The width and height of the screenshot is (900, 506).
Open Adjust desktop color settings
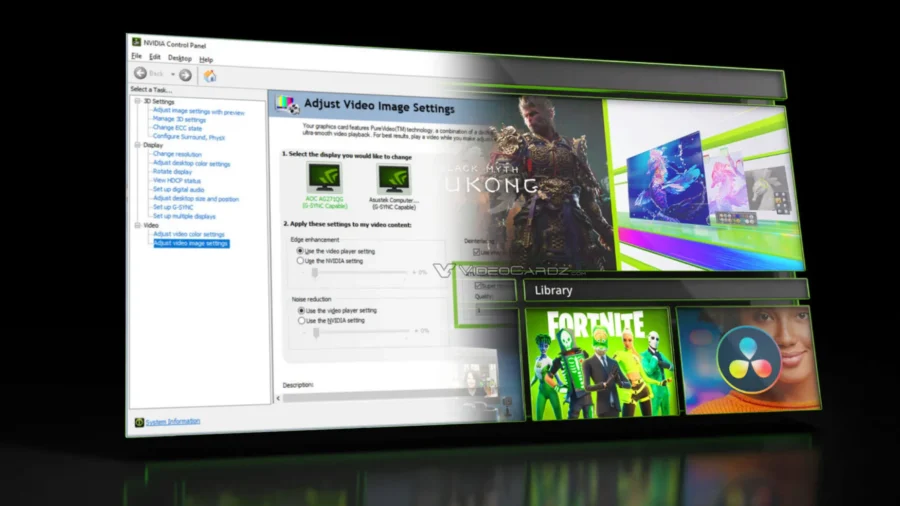pos(192,164)
